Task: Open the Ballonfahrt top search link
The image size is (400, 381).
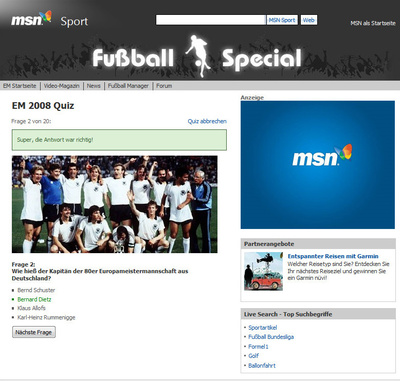Action: 262,366
